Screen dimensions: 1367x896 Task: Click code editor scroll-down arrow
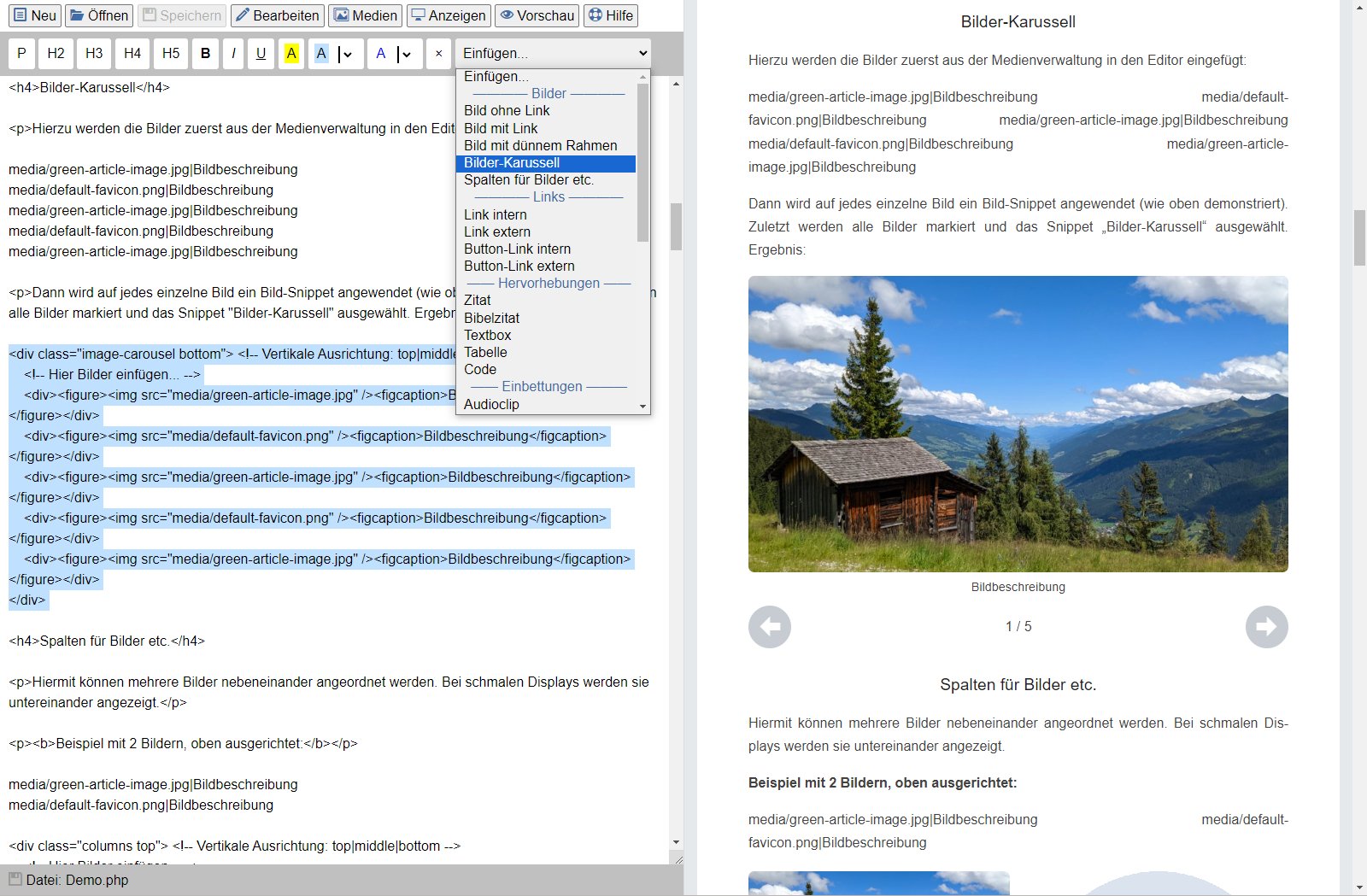(x=676, y=842)
